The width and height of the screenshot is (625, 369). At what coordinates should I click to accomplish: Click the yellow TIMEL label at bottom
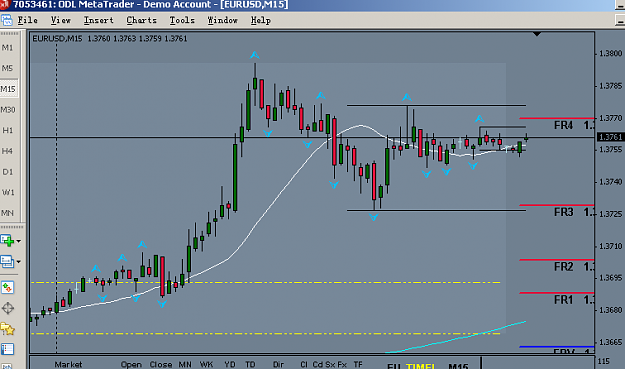[421, 366]
